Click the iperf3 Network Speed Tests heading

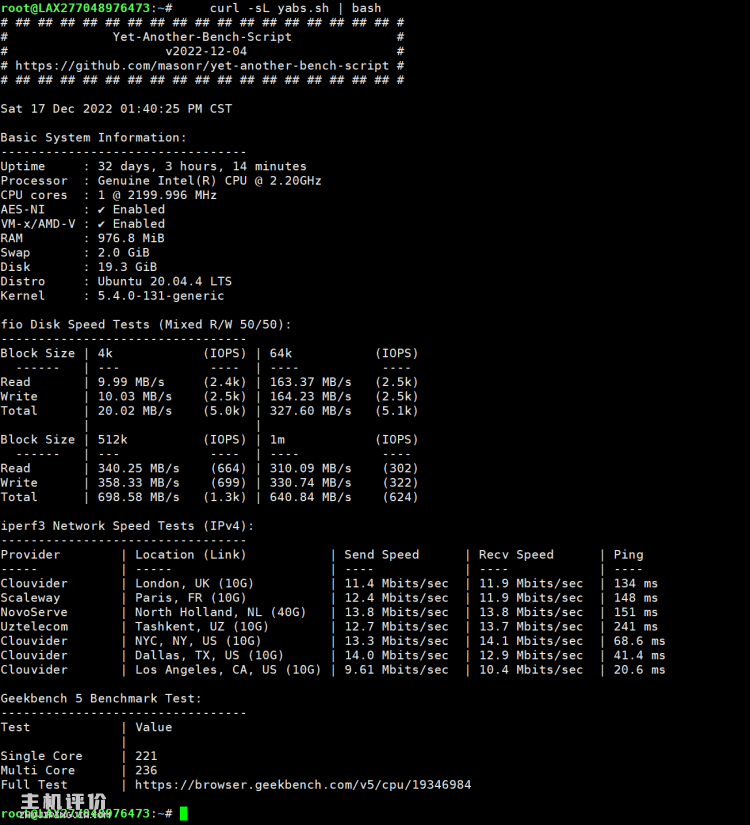pos(127,526)
